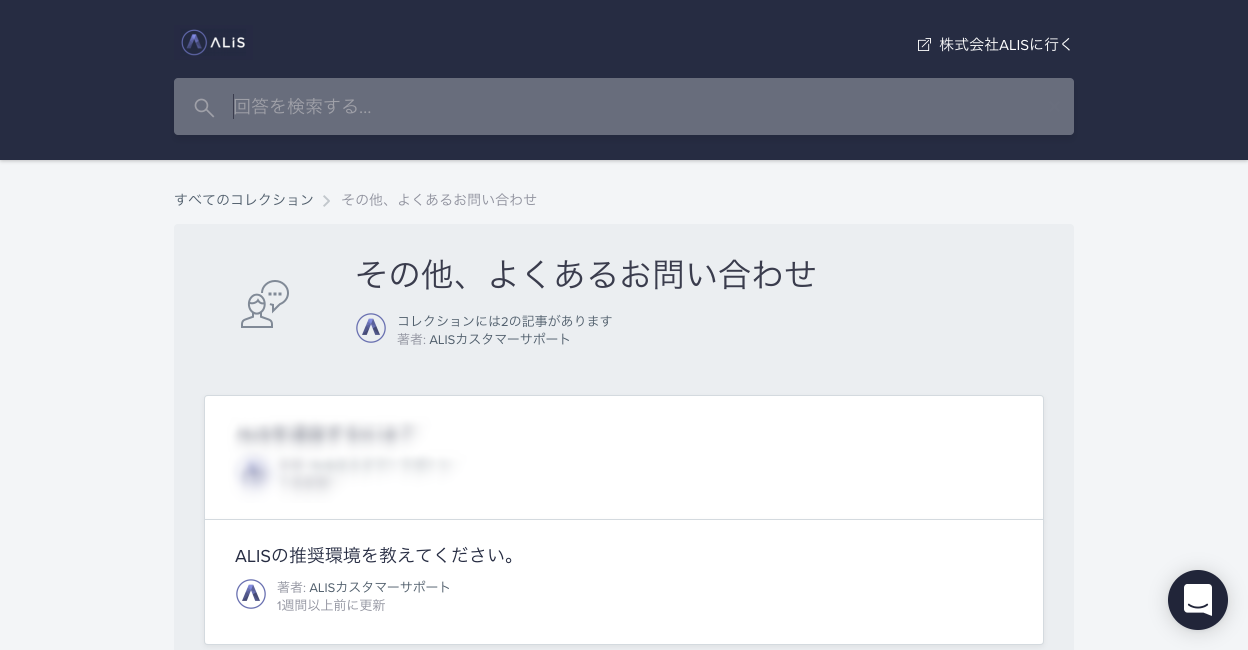This screenshot has height=650, width=1248.
Task: Open the chat messenger launcher bubble
Action: (x=1197, y=600)
